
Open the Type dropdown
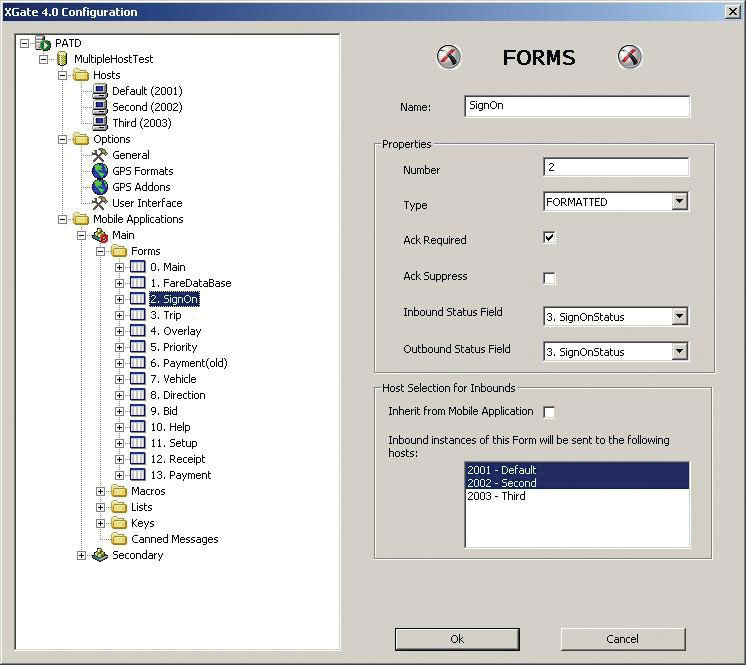[x=679, y=202]
